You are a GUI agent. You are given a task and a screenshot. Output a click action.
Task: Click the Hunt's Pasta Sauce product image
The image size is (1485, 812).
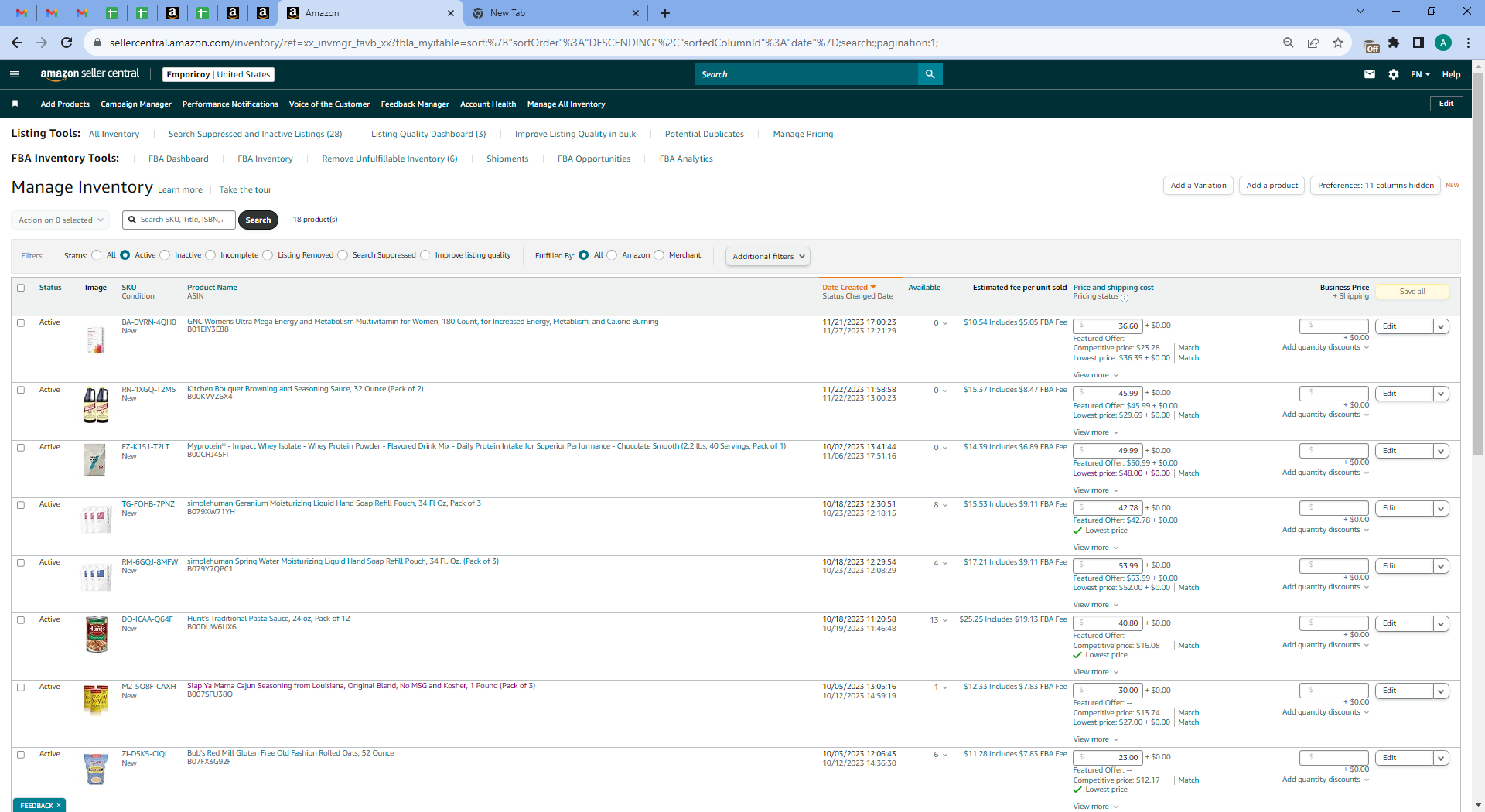(96, 634)
